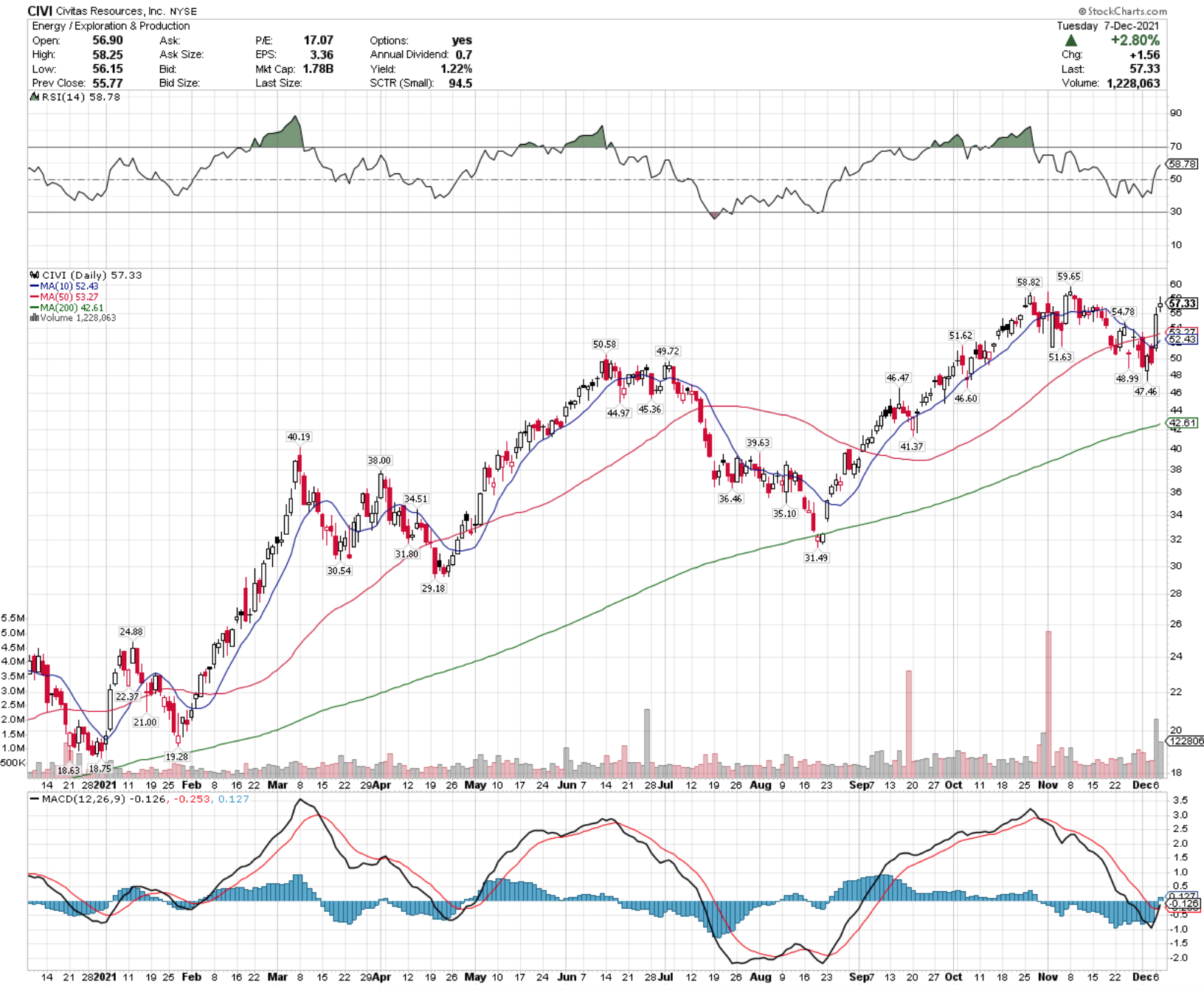Click the 30.54 March low label
The height and width of the screenshot is (990, 1204).
(339, 571)
